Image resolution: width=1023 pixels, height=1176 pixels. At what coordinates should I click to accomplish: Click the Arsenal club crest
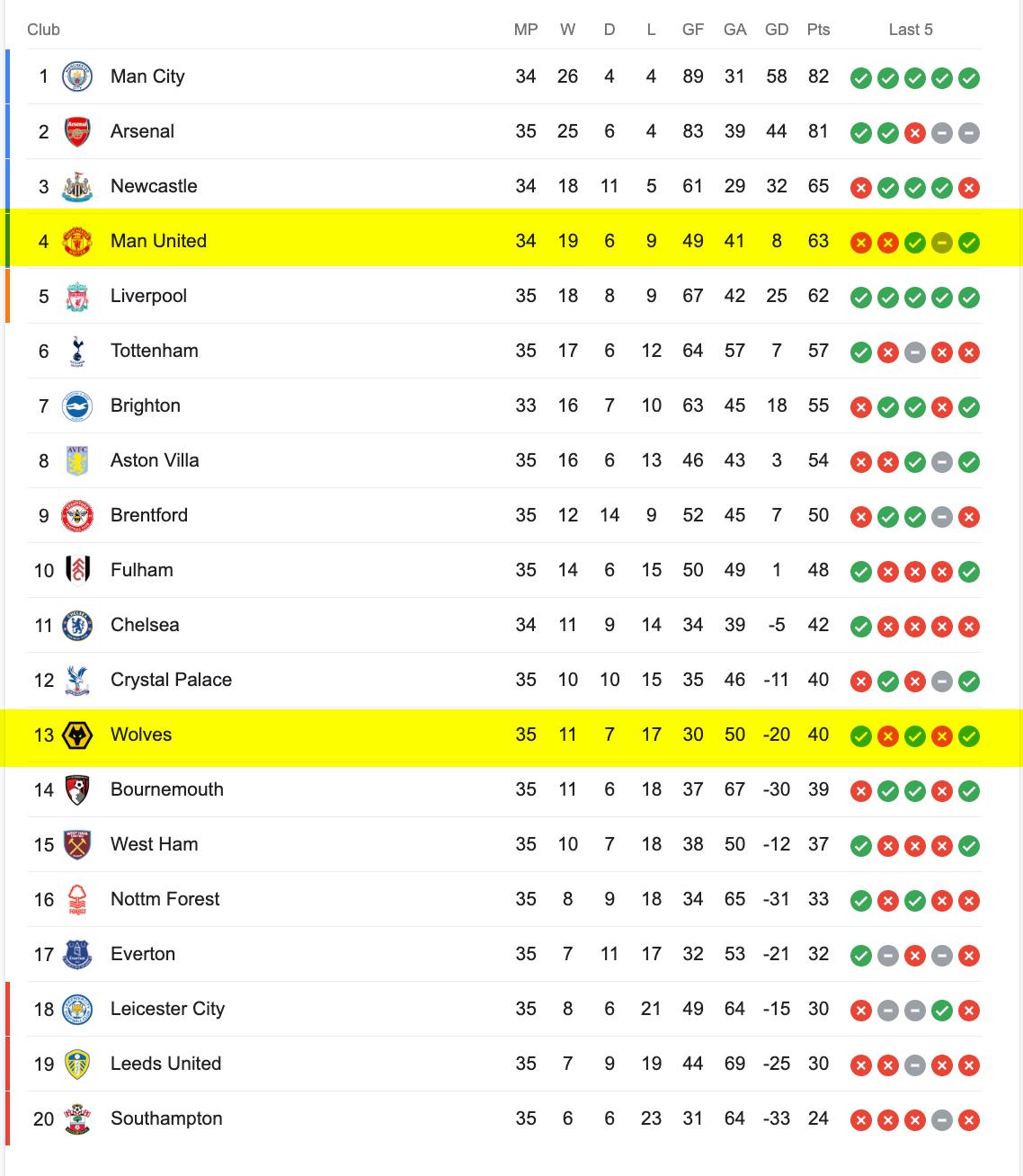click(77, 131)
